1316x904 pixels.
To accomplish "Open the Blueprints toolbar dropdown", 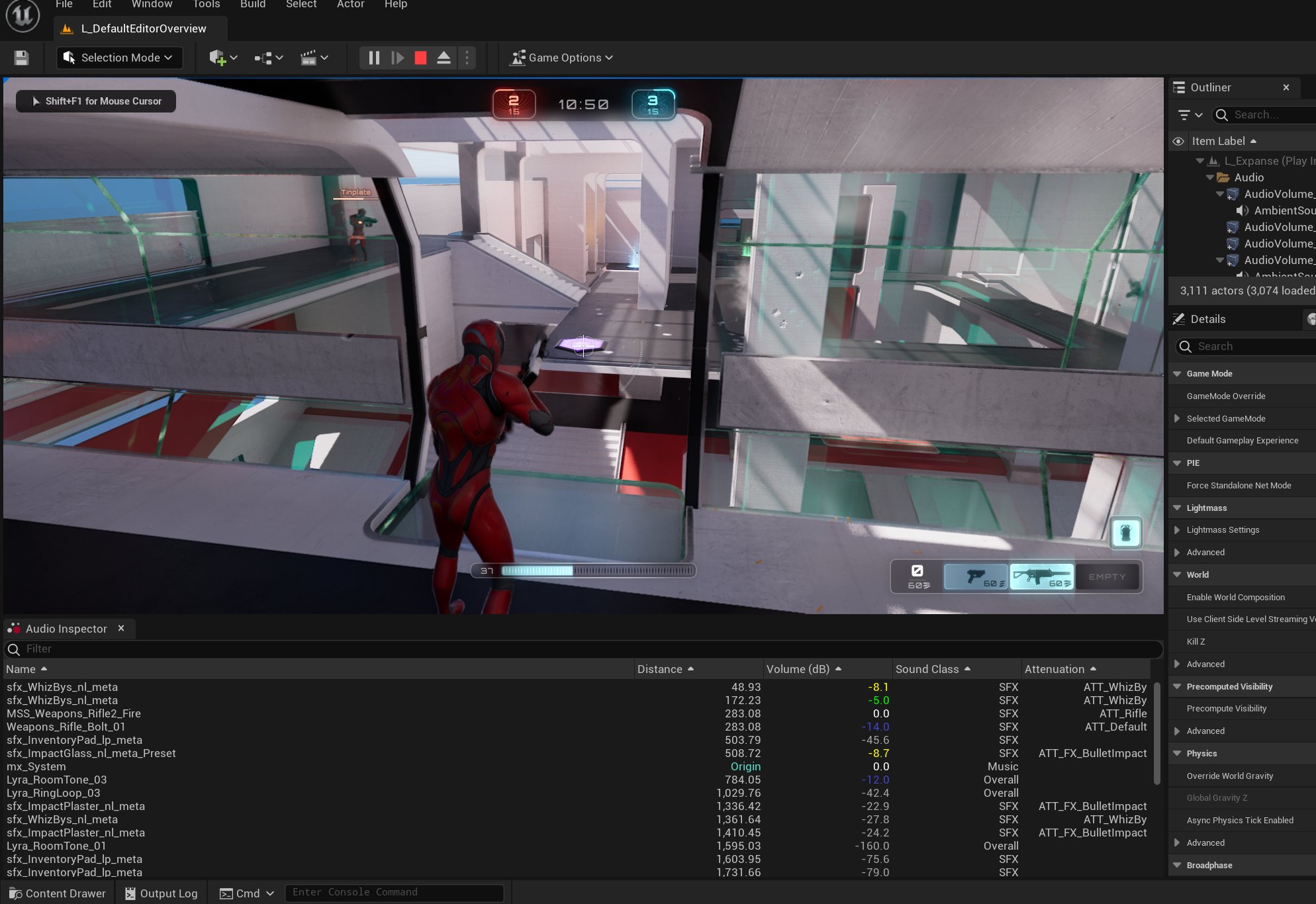I will 268,58.
